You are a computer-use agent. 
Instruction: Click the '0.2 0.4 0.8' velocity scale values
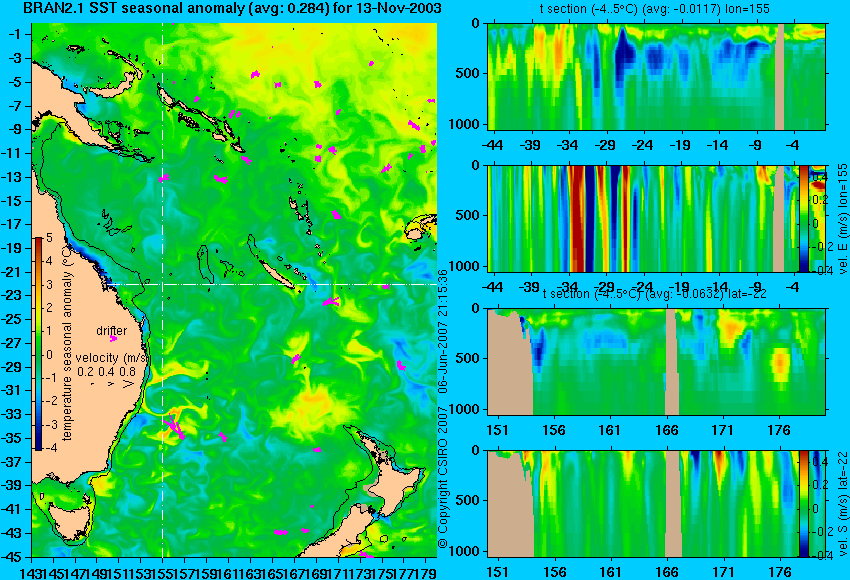pyautogui.click(x=106, y=372)
